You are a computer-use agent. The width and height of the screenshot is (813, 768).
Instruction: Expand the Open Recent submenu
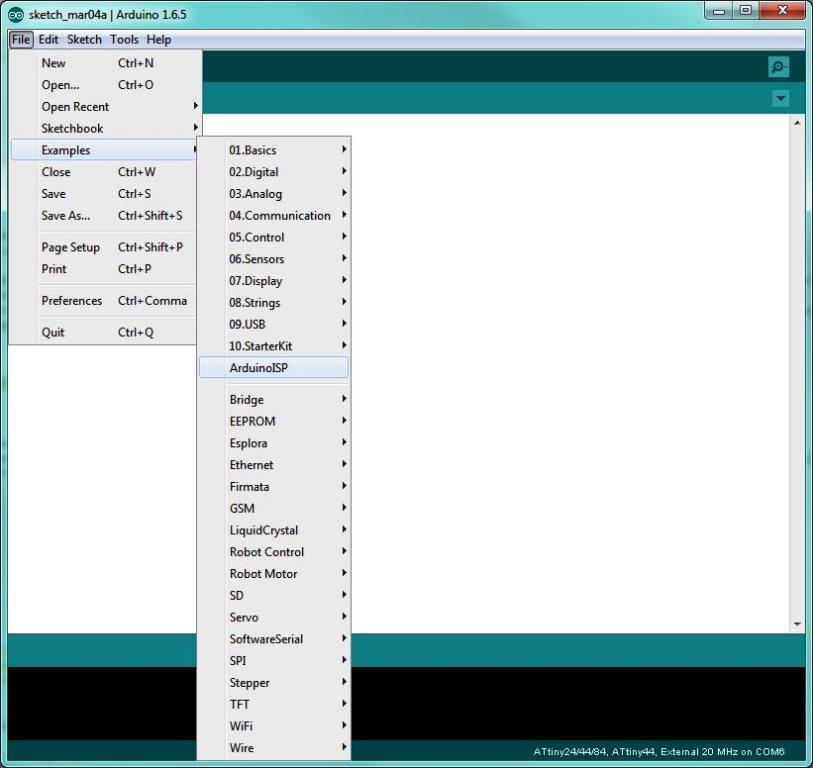pos(104,107)
